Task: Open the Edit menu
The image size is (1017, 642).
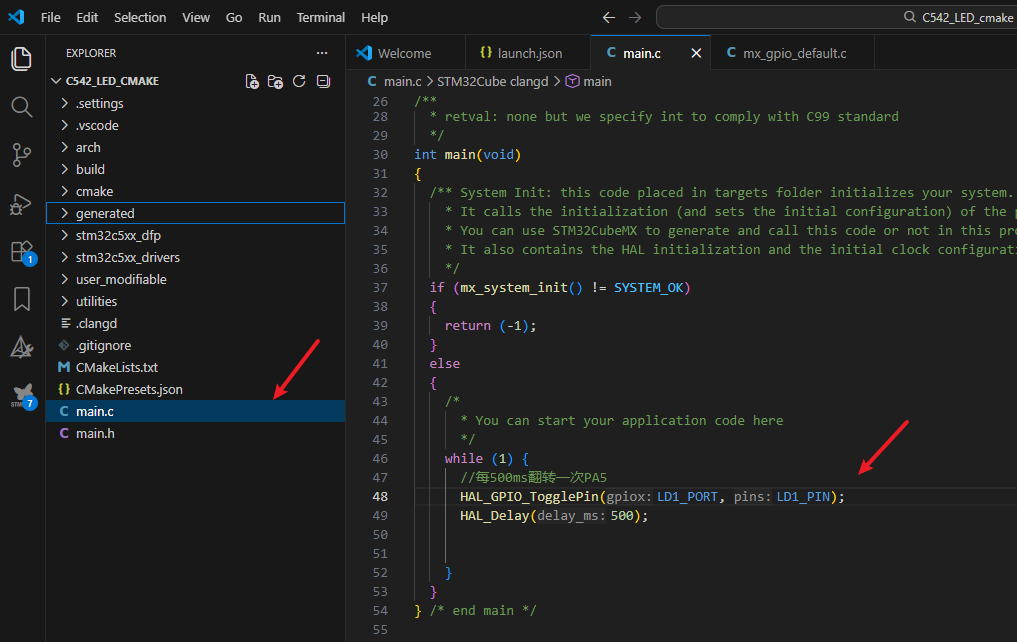Action: tap(87, 18)
